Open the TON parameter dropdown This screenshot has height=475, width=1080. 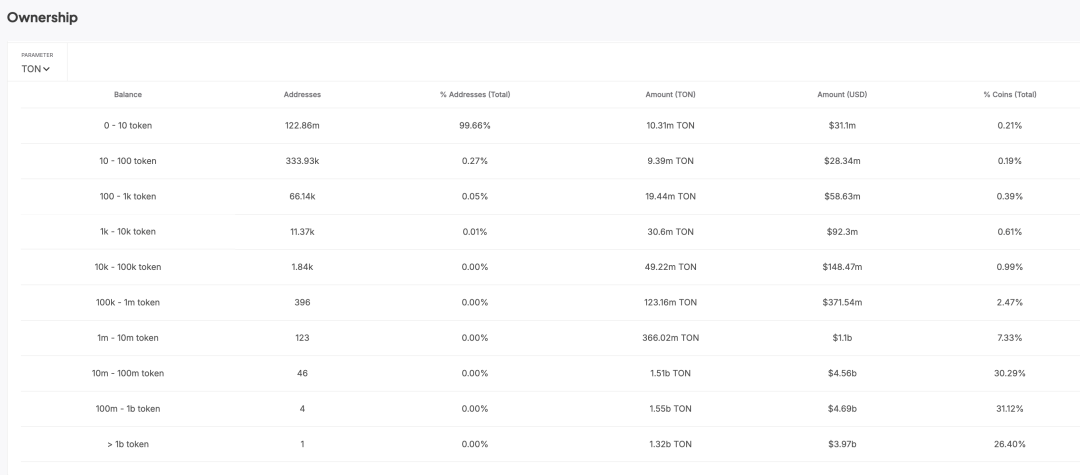(x=36, y=68)
